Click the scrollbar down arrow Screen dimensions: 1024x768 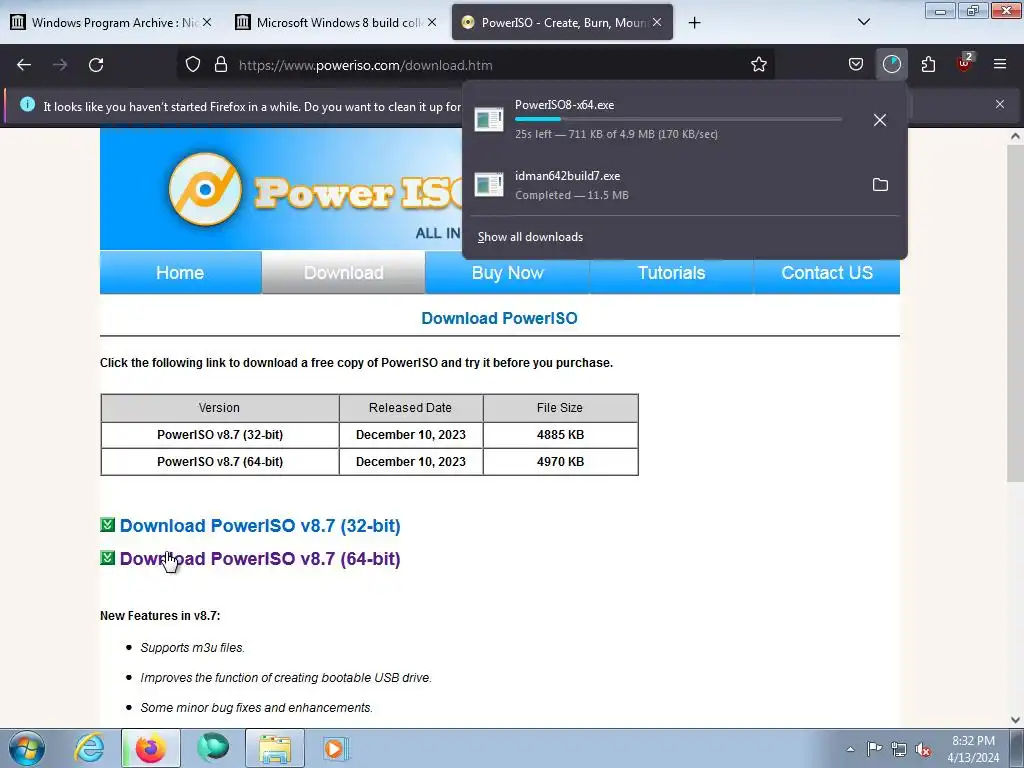(x=1015, y=720)
